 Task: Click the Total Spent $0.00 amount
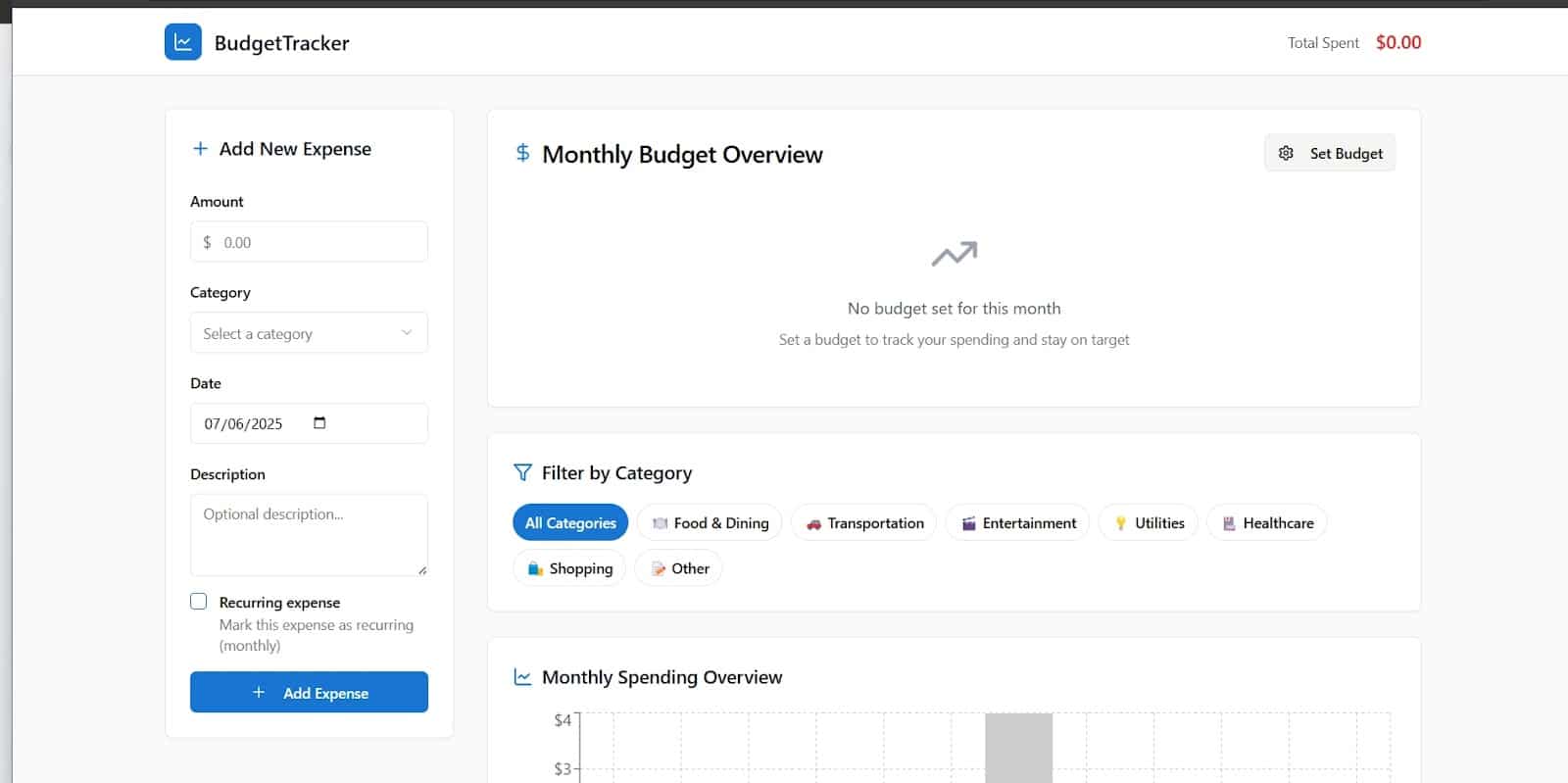(1398, 42)
